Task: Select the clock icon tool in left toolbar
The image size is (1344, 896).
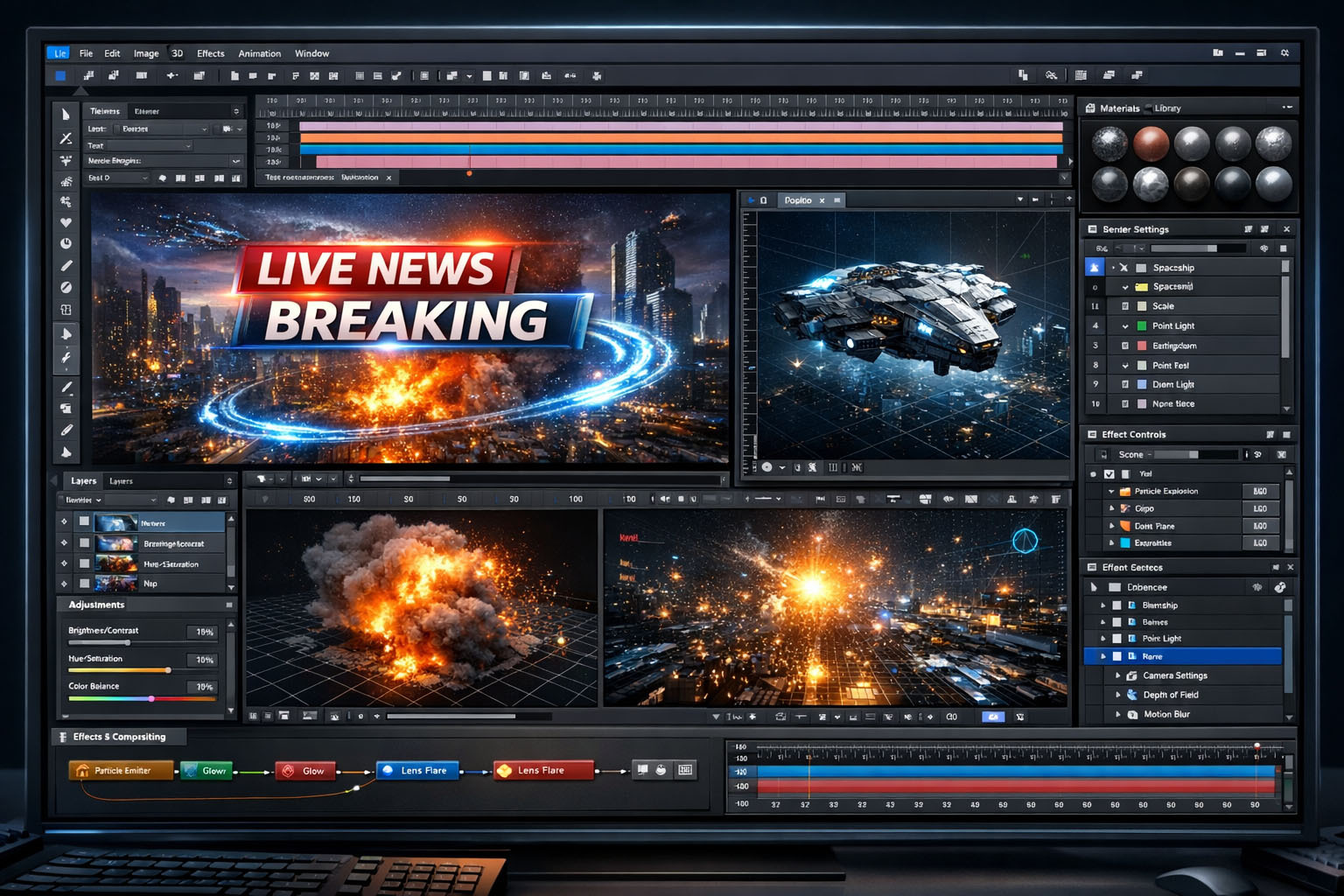Action: coord(66,244)
